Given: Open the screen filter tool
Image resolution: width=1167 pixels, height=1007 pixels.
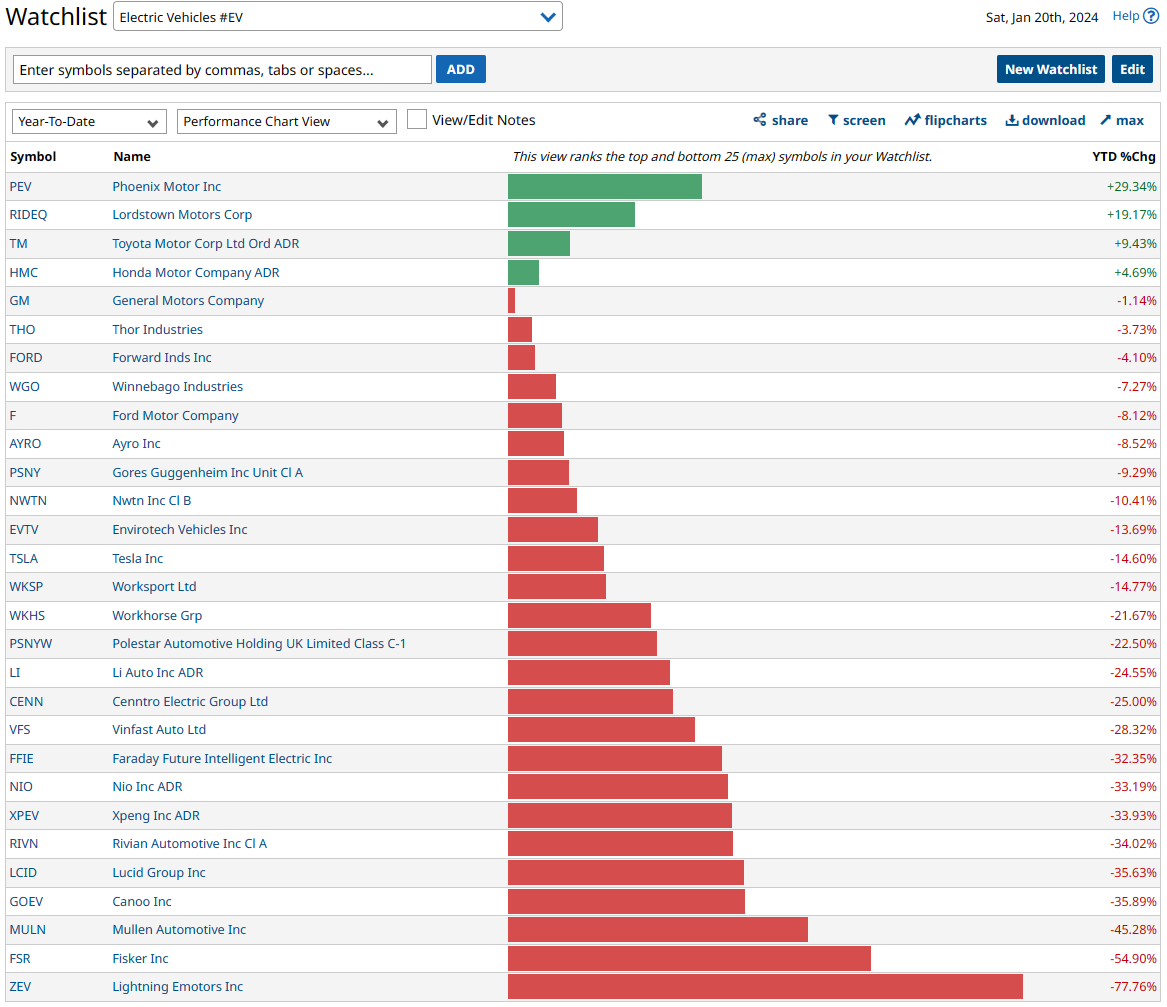Looking at the screenshot, I should pos(856,120).
